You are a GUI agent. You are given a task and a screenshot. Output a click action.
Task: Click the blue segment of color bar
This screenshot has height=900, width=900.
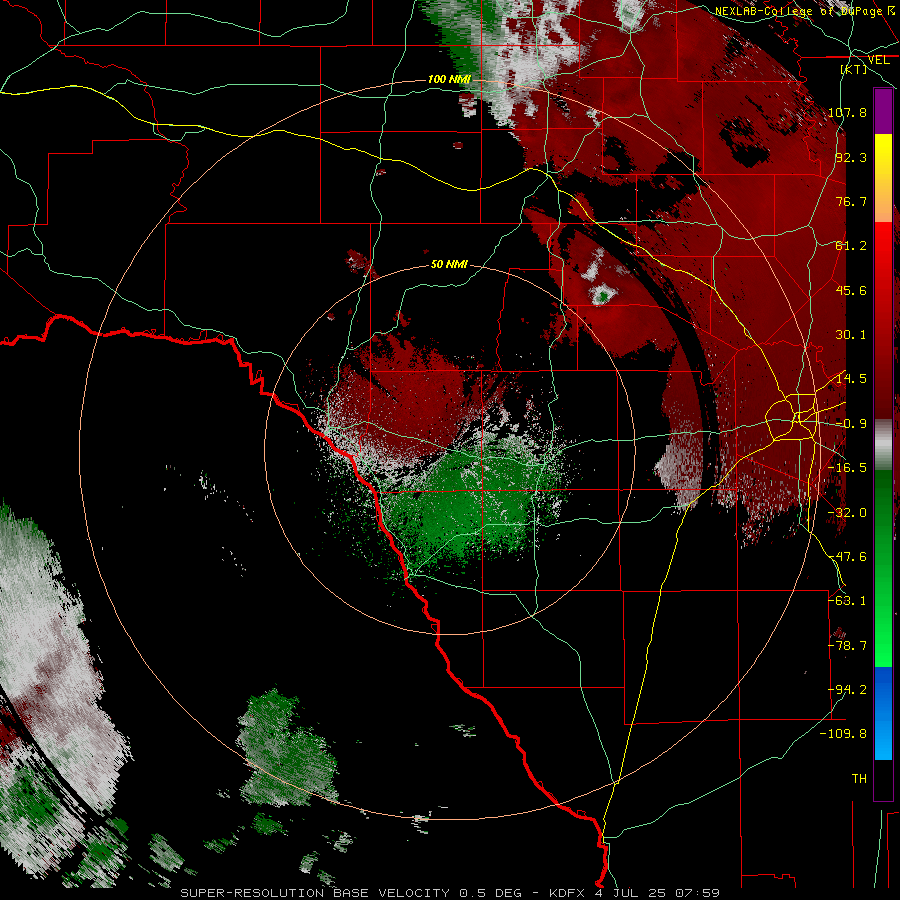[883, 713]
